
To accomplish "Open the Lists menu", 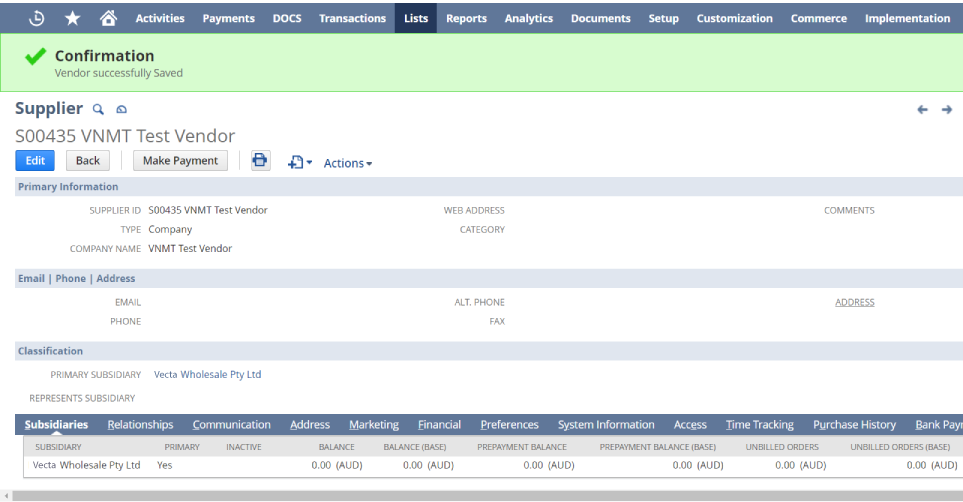I will (x=416, y=18).
